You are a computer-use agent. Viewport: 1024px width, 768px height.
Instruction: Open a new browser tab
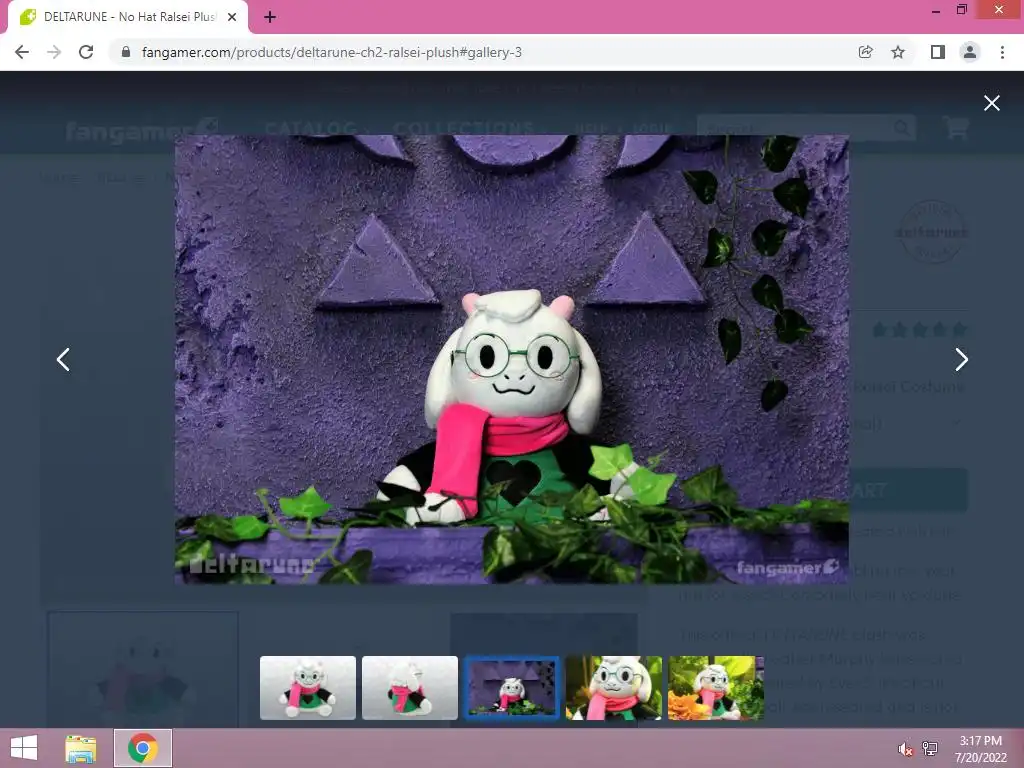(270, 18)
